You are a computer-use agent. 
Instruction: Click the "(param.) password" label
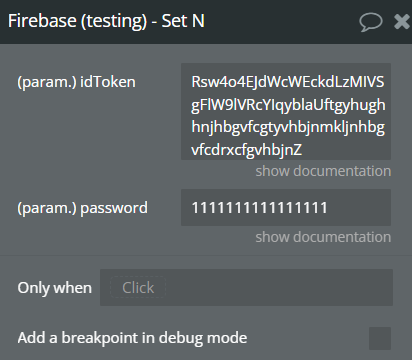82,208
